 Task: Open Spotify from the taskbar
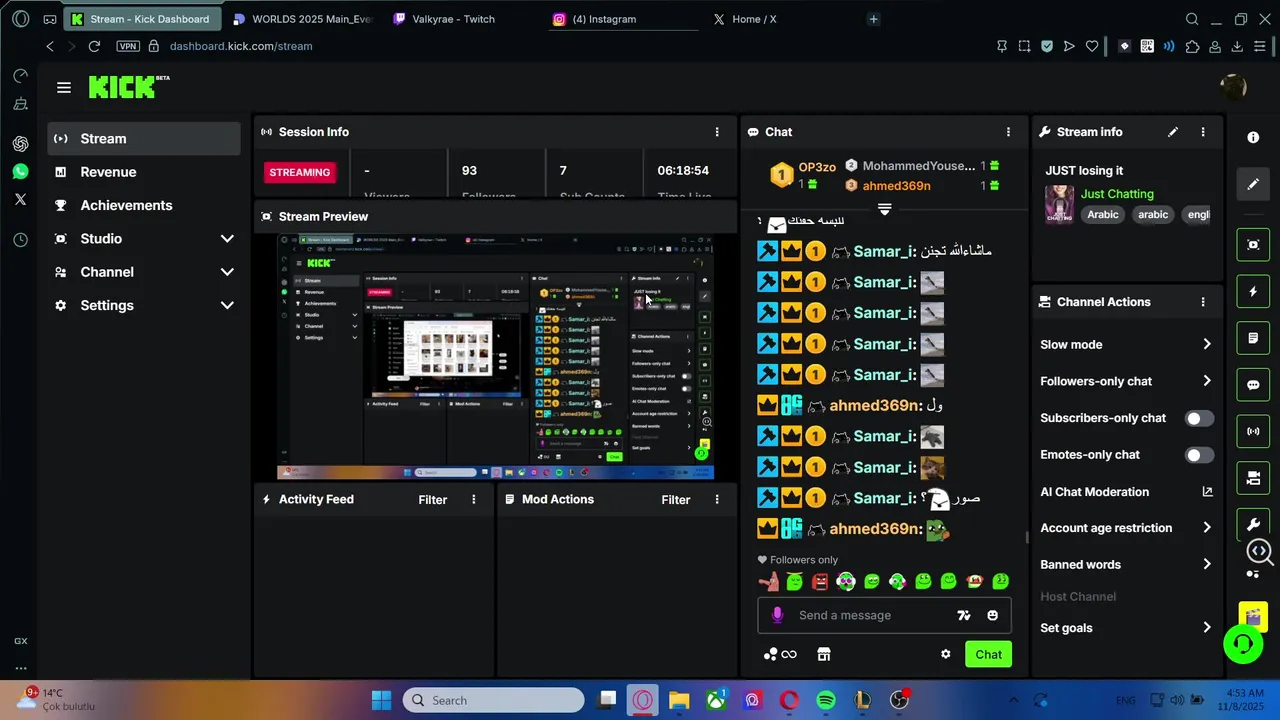coord(826,700)
